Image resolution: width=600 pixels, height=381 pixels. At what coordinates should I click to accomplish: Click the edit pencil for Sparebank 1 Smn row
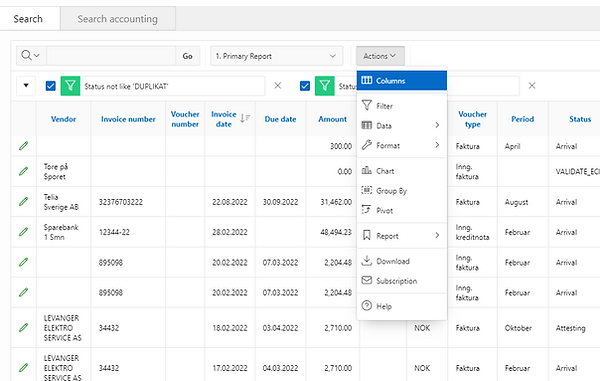tap(23, 232)
